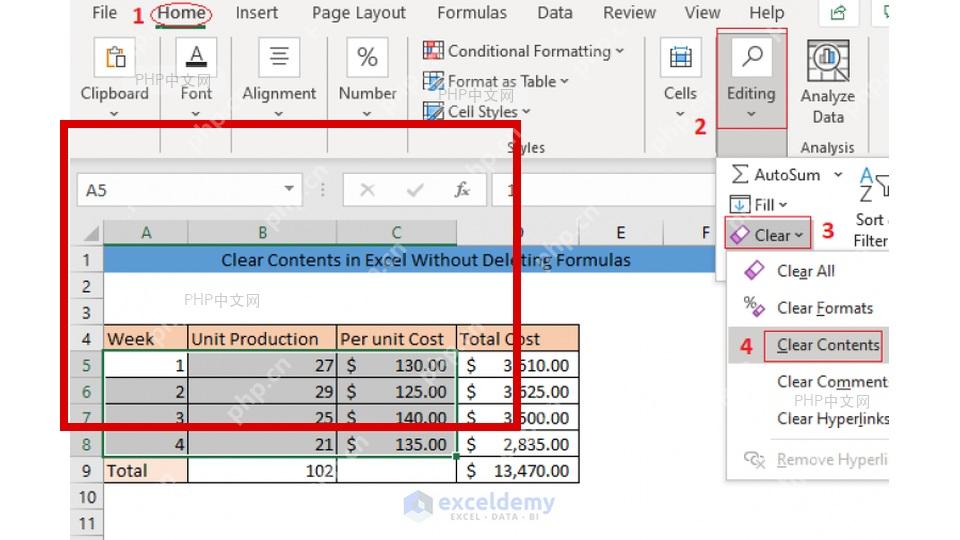The width and height of the screenshot is (960, 540).
Task: Select column A header
Action: (x=146, y=233)
